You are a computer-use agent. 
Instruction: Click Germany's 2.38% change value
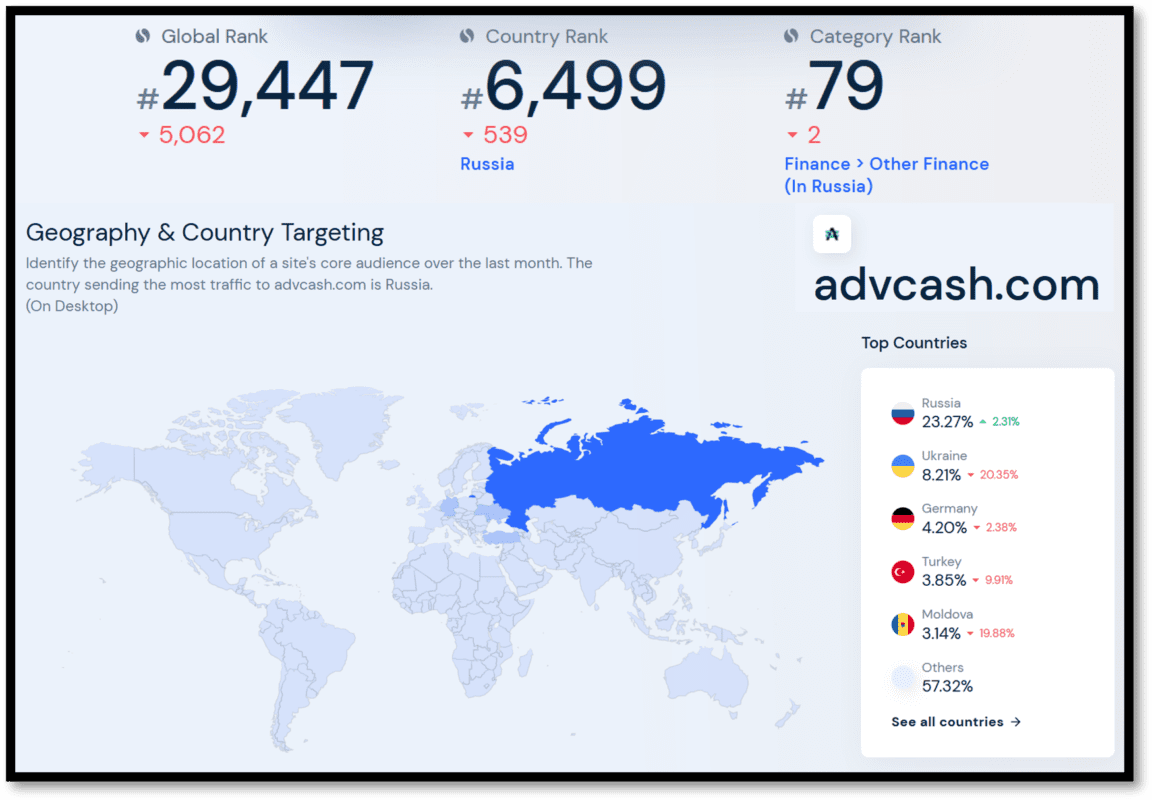point(1001,527)
